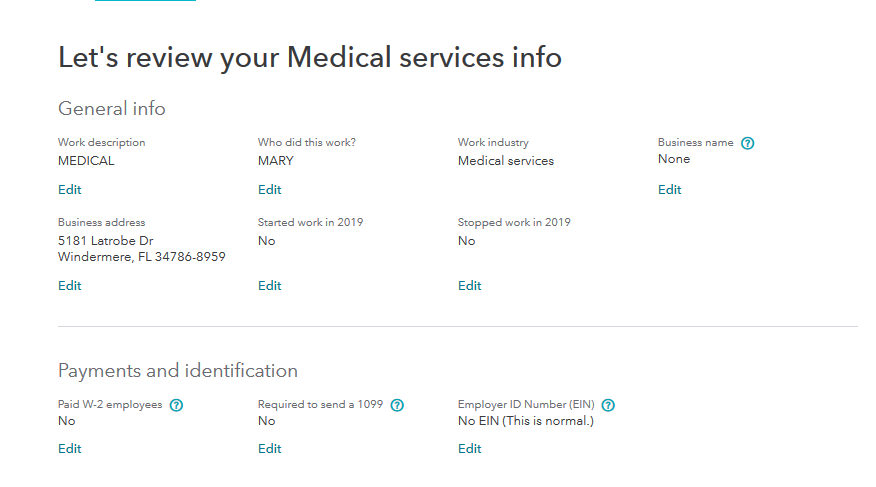Click the Medical services work industry value
This screenshot has height=487, width=876.
point(506,161)
